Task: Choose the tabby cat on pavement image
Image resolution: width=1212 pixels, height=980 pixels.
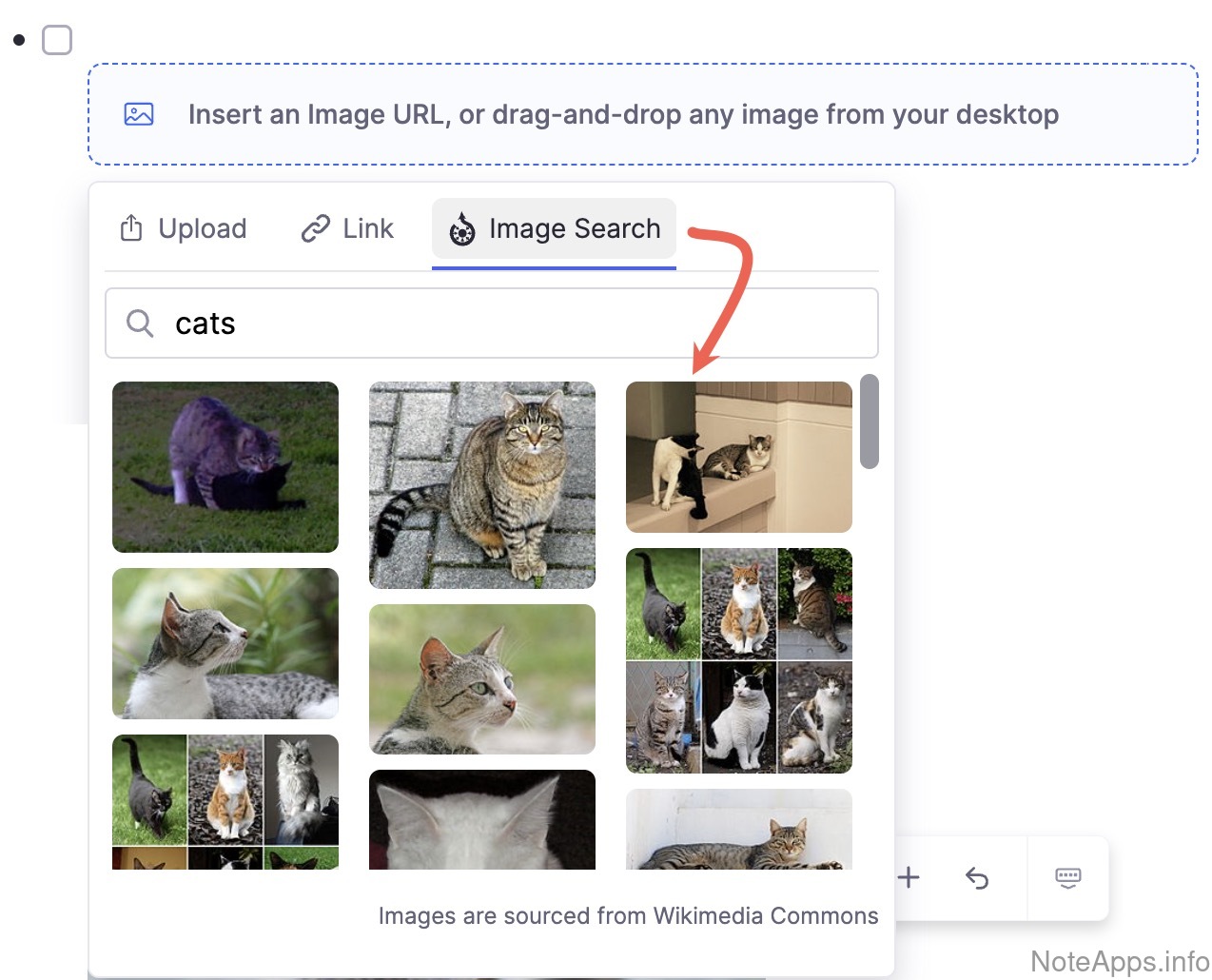Action: point(482,484)
